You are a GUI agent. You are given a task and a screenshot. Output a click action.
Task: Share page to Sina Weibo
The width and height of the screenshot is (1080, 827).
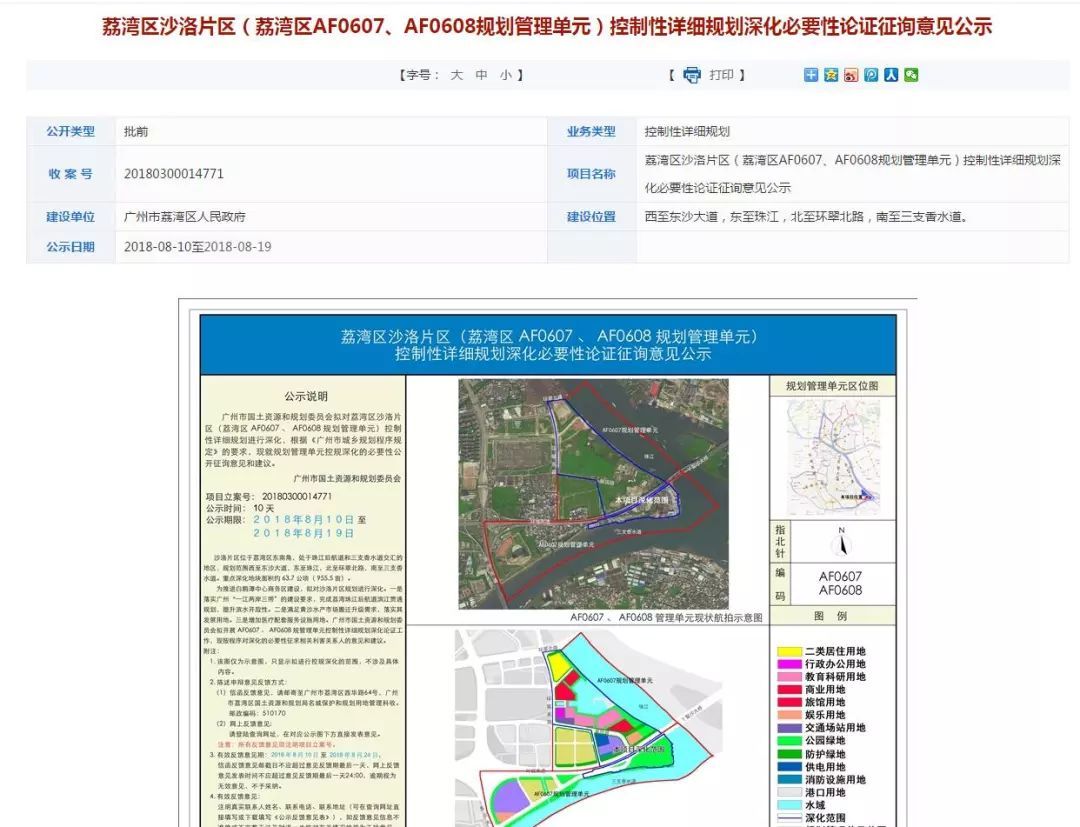pos(851,75)
